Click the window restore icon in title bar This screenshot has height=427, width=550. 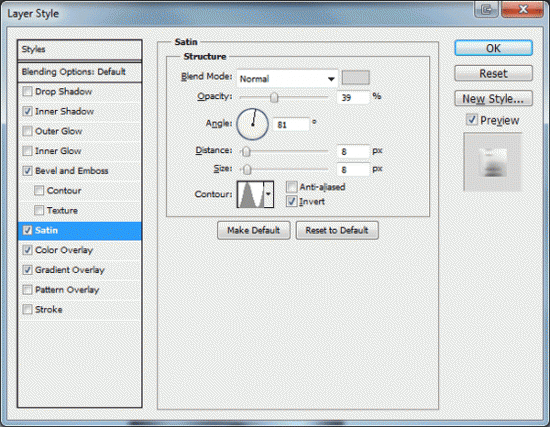(x=486, y=9)
